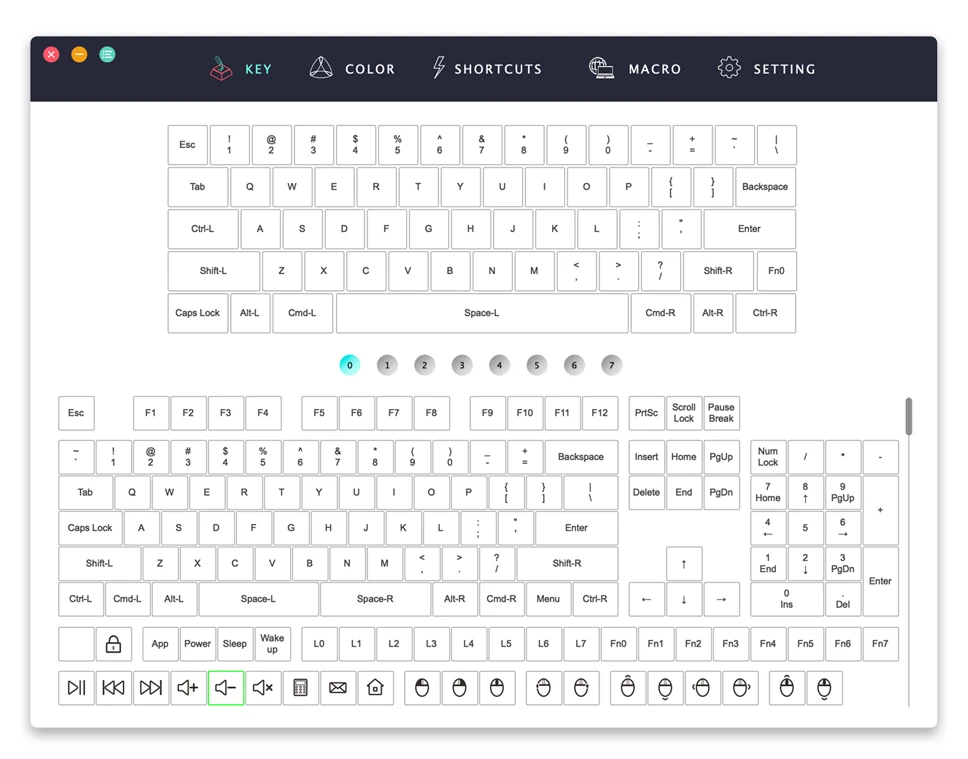Open the SHORTCUTS tab
Viewport: 968px width, 759px height.
pyautogui.click(x=498, y=69)
